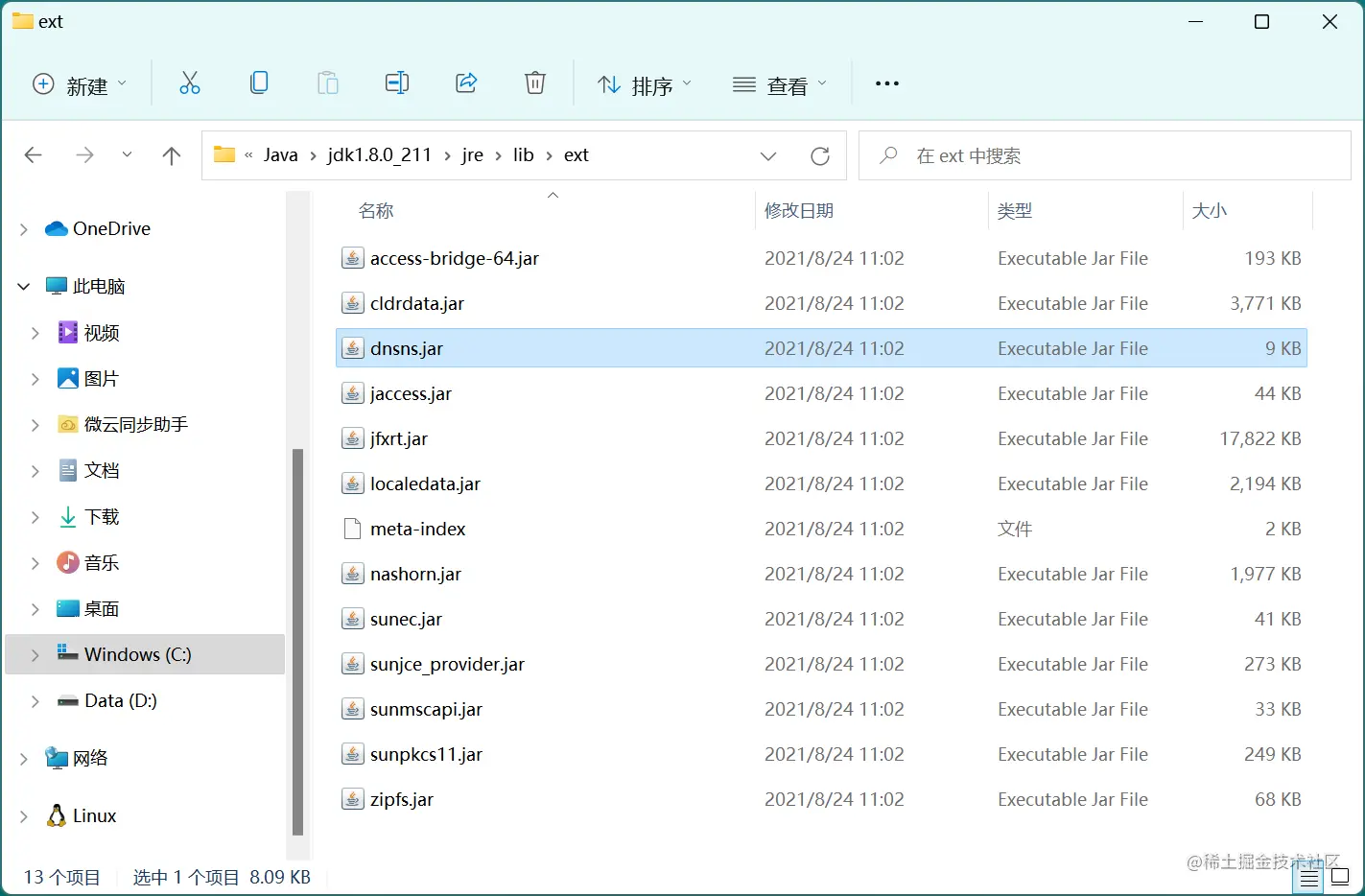Open the 查看 view dropdown
This screenshot has height=896, width=1365.
tap(779, 85)
